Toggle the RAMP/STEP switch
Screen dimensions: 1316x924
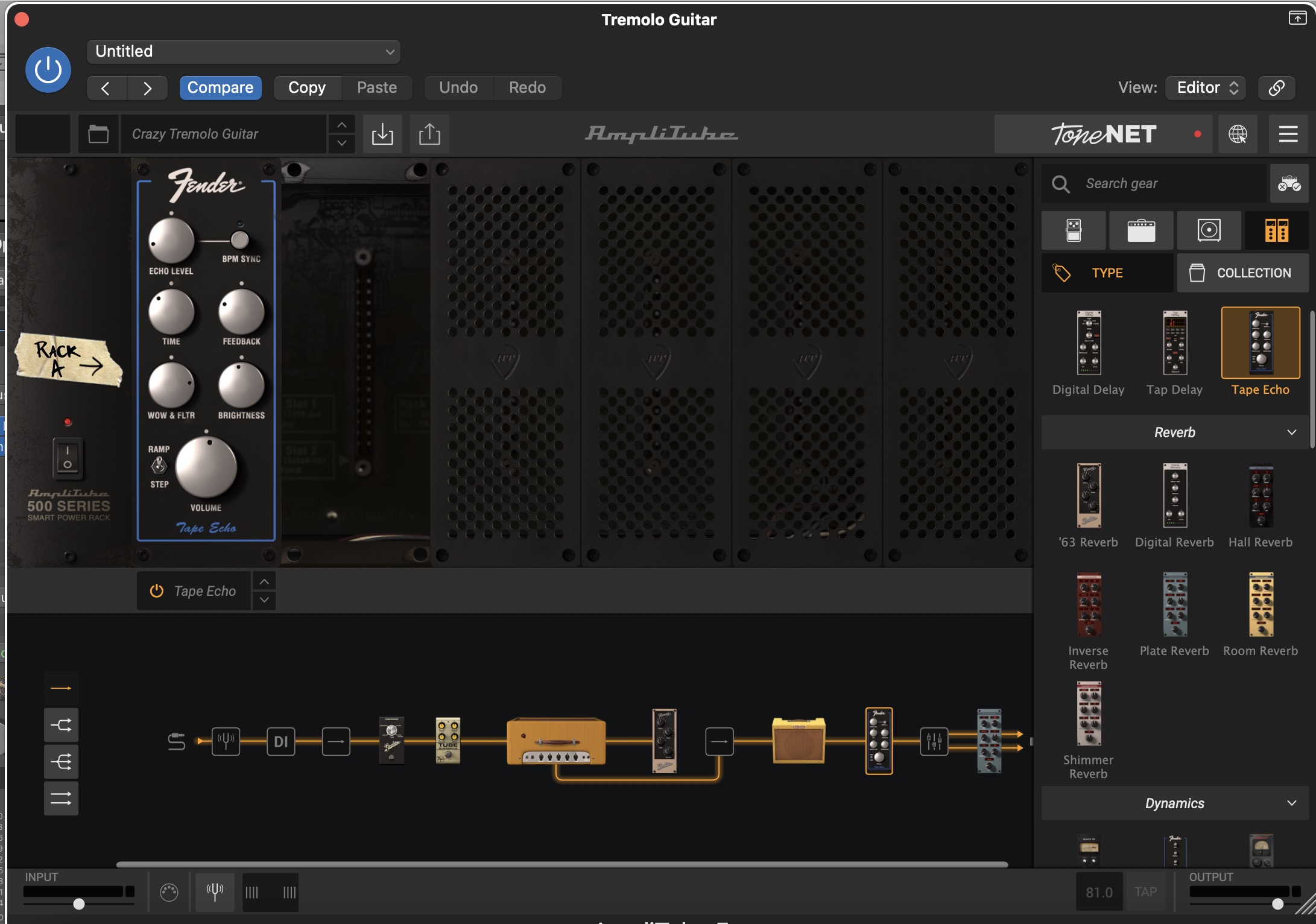[159, 465]
